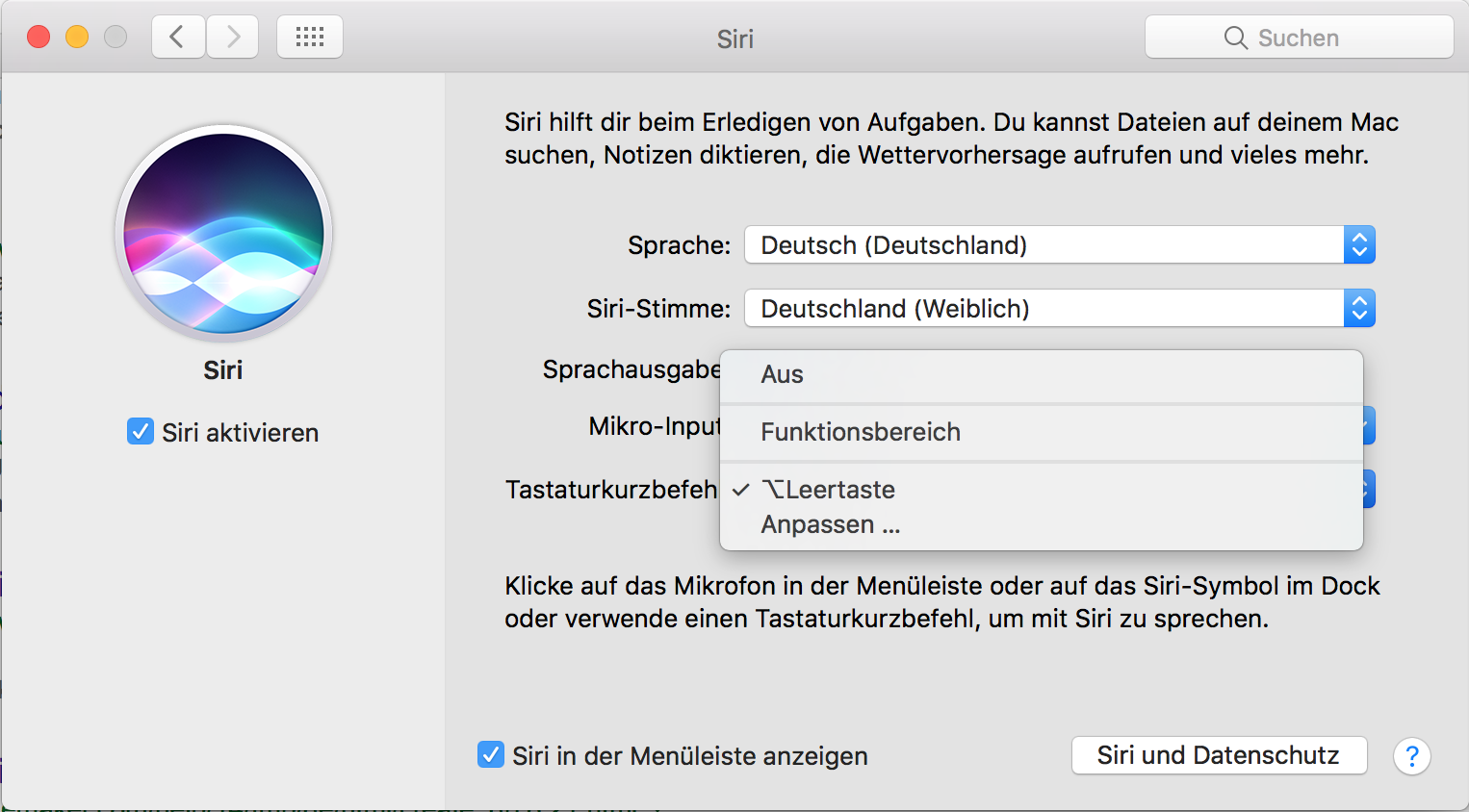Select Aus from the popup menu
This screenshot has height=812, width=1469.
tap(783, 375)
